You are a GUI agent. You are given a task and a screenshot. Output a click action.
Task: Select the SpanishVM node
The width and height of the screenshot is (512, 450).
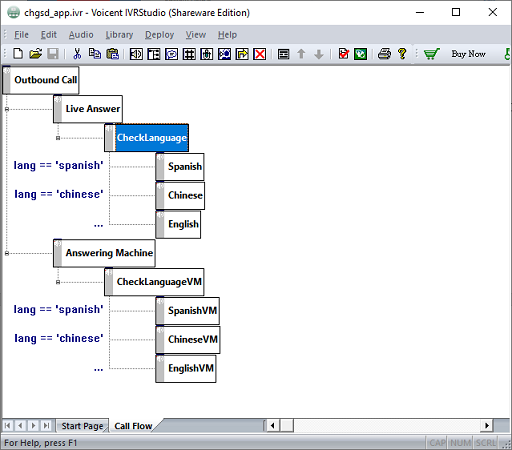[187, 311]
